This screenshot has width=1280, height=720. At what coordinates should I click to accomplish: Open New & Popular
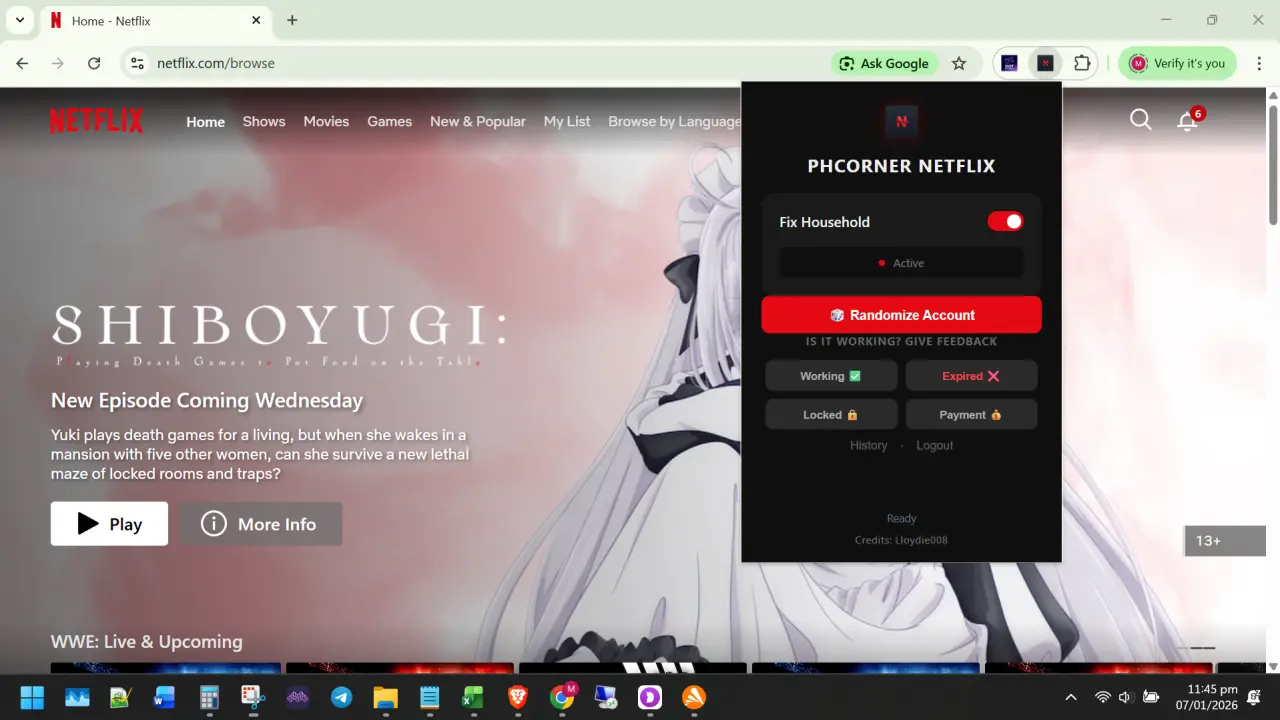tap(477, 122)
